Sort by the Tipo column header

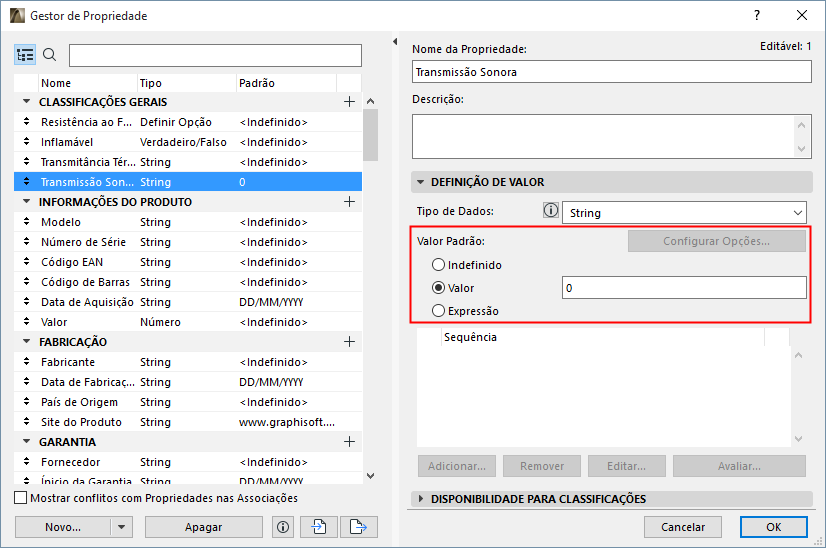186,83
